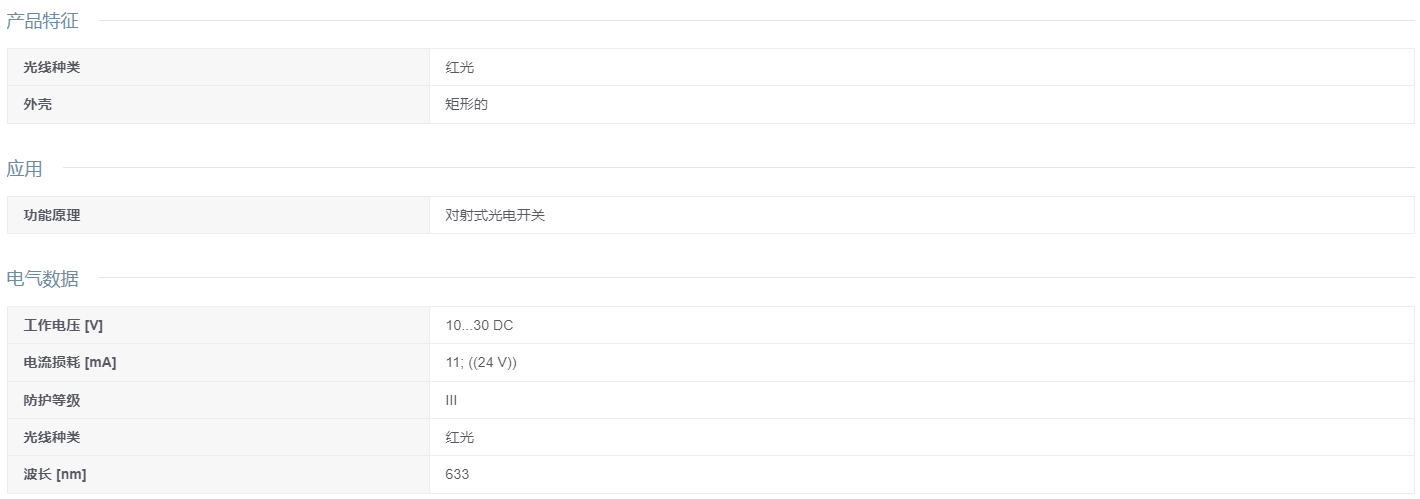Click the III protection class value
Screen dimensions: 1420x499
(x=451, y=400)
